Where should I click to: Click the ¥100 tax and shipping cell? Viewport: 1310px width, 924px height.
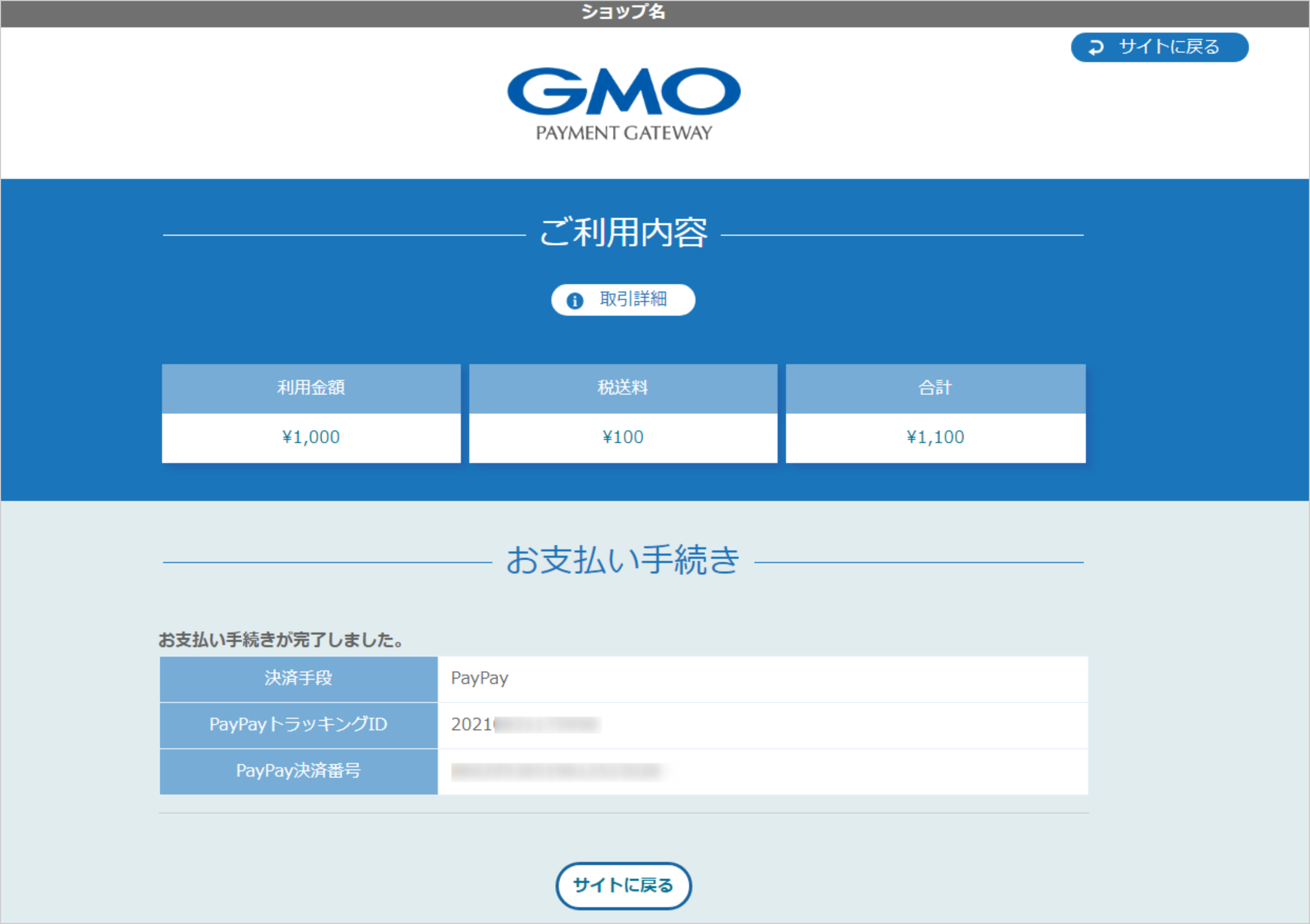(x=623, y=437)
